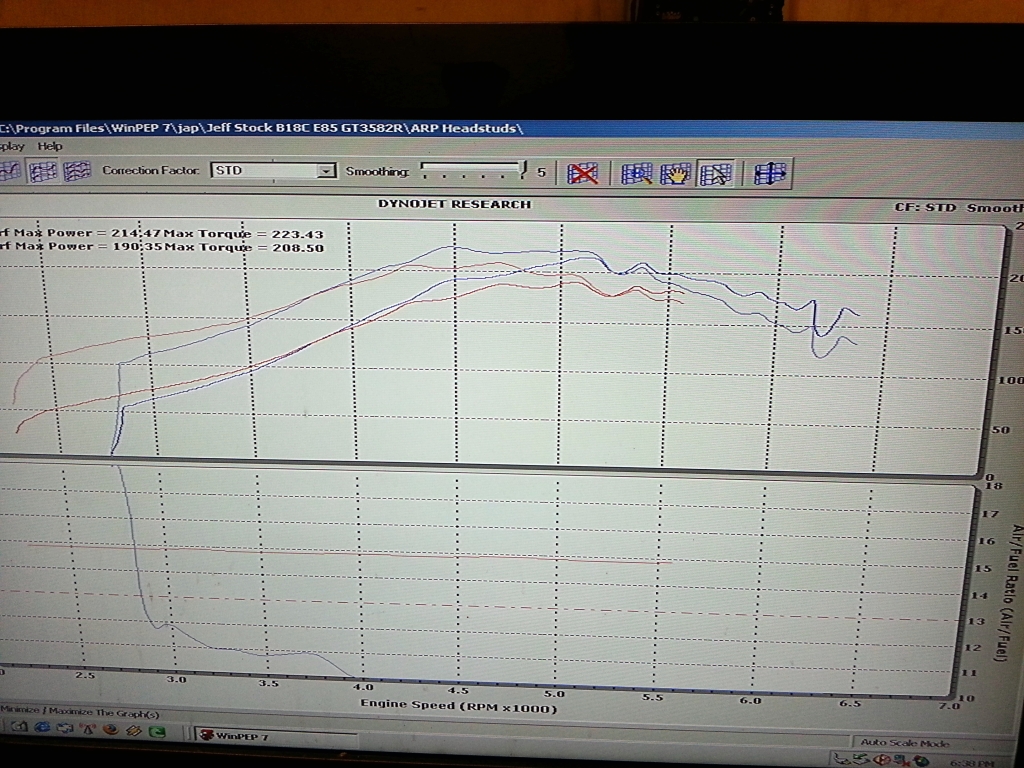The image size is (1024, 768).
Task: Open the Correction Factor dropdown arrow
Action: click(326, 171)
